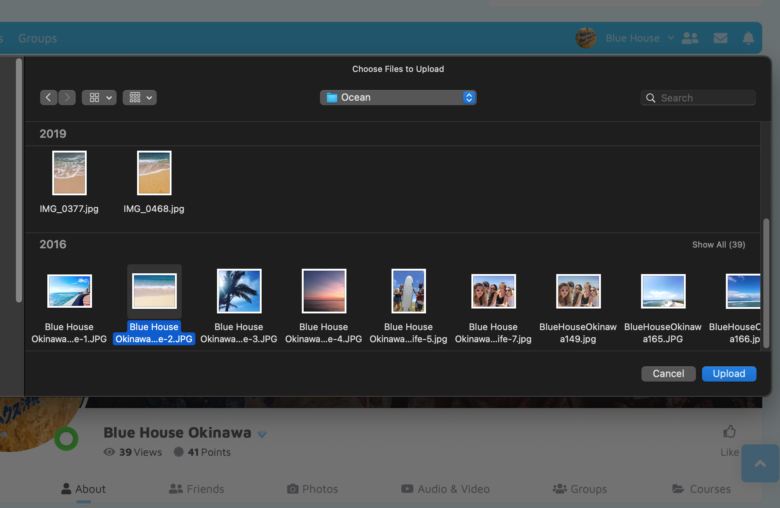Open the messages envelope icon
Screen dimensions: 780x508
pyautogui.click(x=720, y=38)
